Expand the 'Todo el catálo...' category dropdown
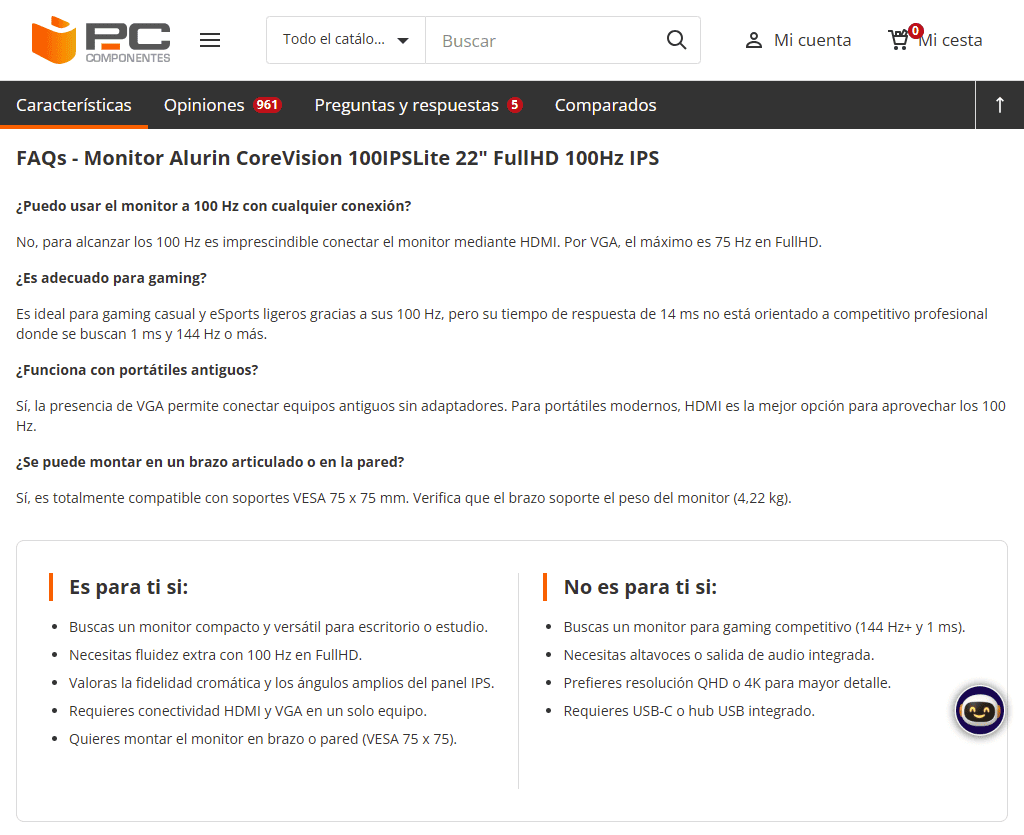 pyautogui.click(x=345, y=40)
